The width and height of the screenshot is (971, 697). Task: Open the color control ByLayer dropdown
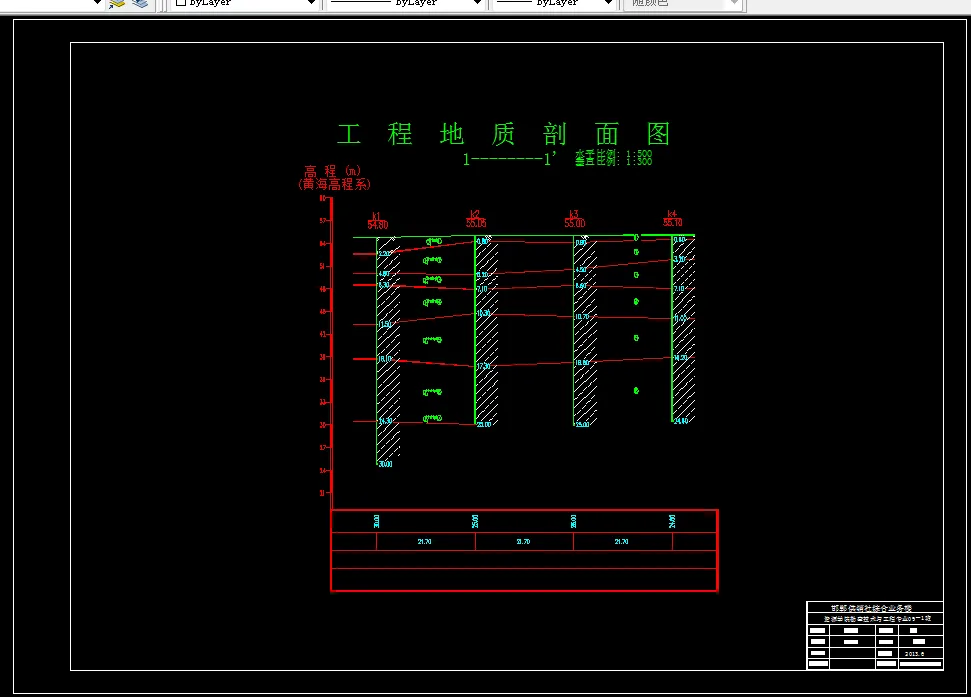pos(244,3)
